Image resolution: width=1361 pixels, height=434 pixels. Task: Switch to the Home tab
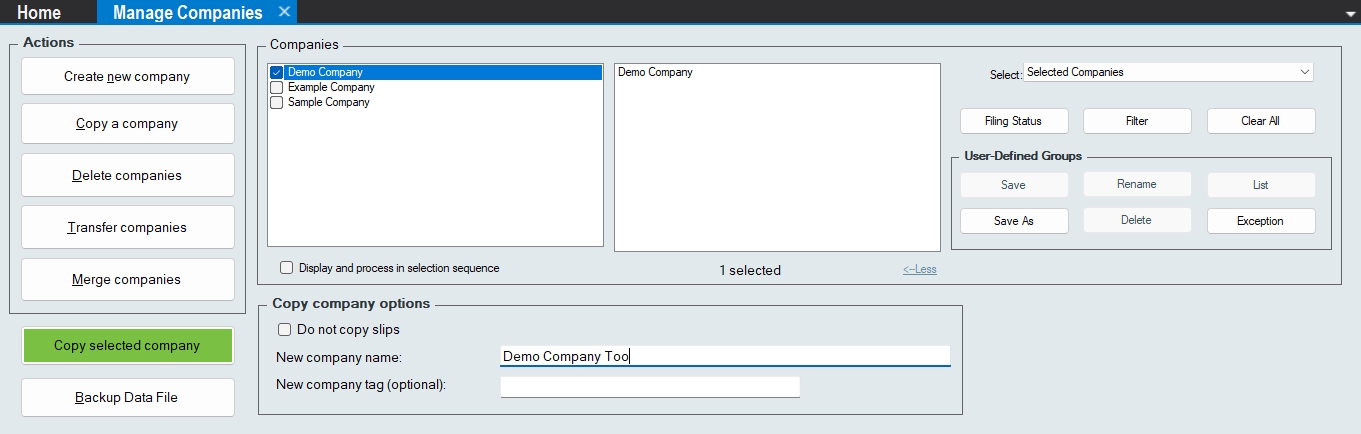point(39,13)
